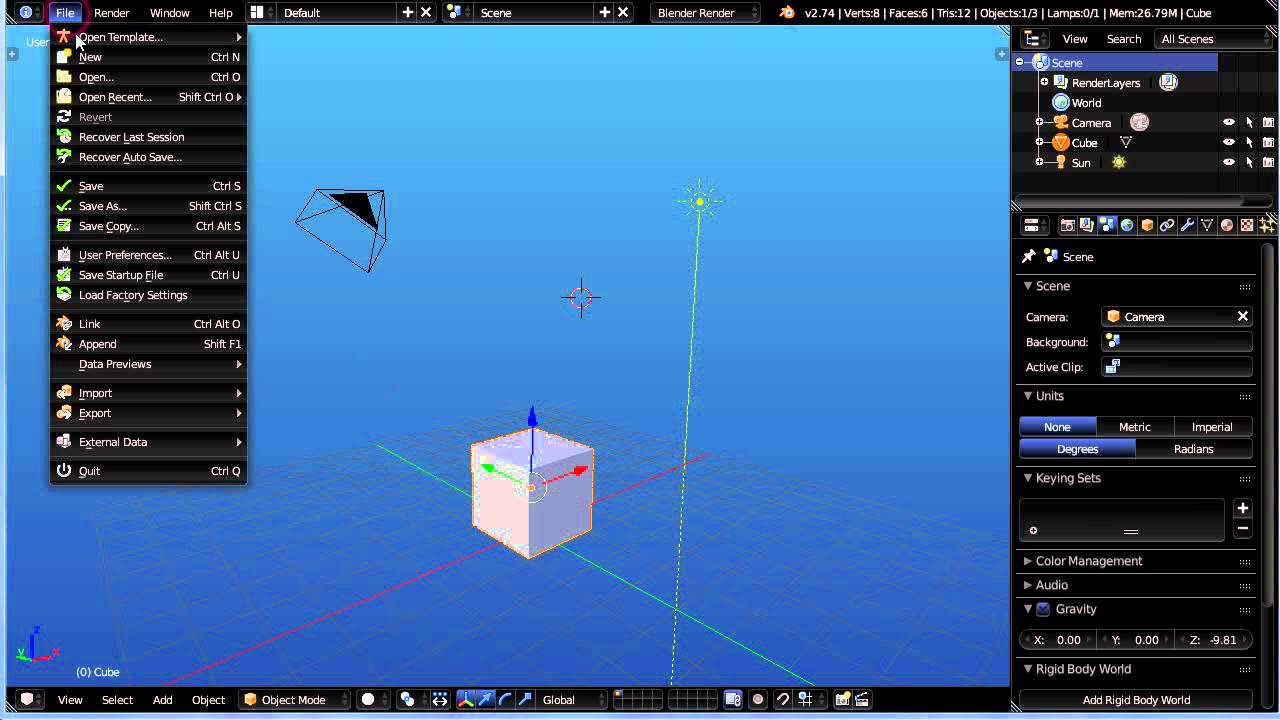Select the rotate manipulator arc icon
The width and height of the screenshot is (1280, 720).
pyautogui.click(x=505, y=700)
